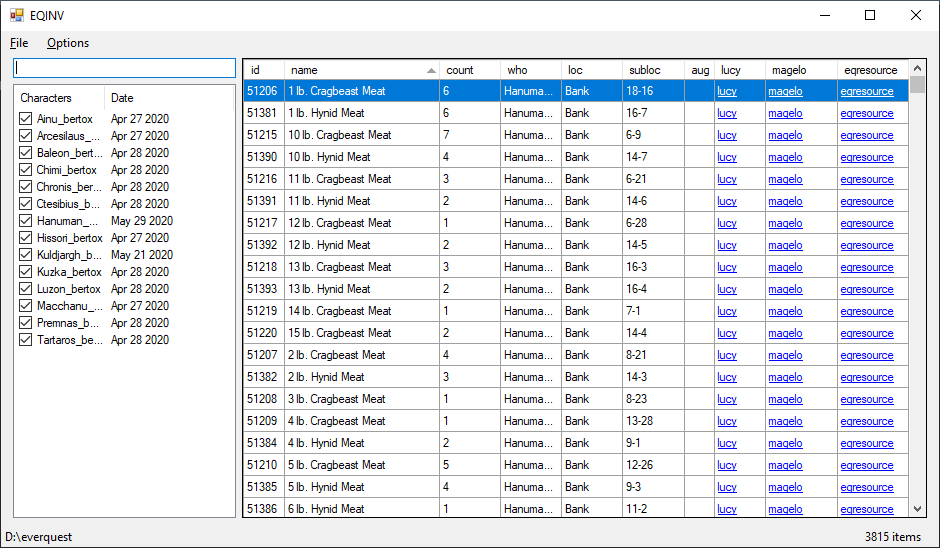
Task: Sort character list by Date header
Action: click(122, 98)
